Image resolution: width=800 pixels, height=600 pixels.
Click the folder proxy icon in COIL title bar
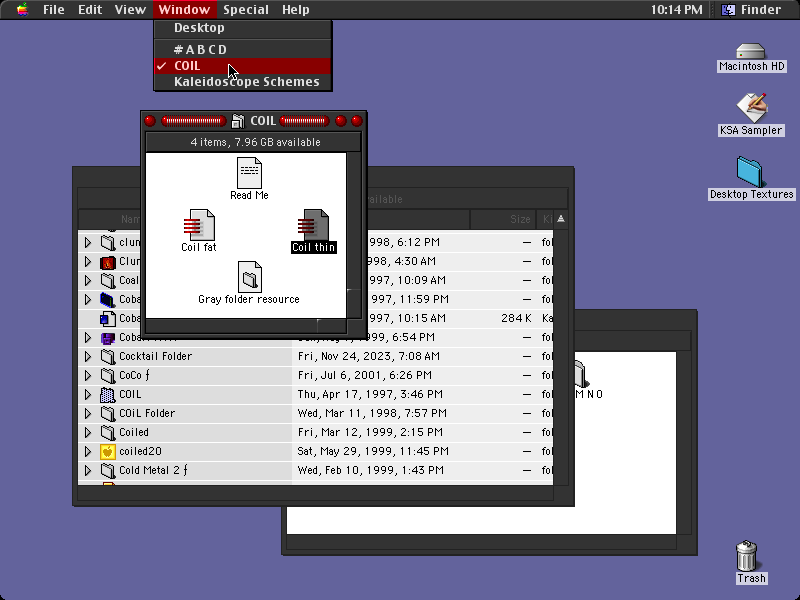click(238, 121)
